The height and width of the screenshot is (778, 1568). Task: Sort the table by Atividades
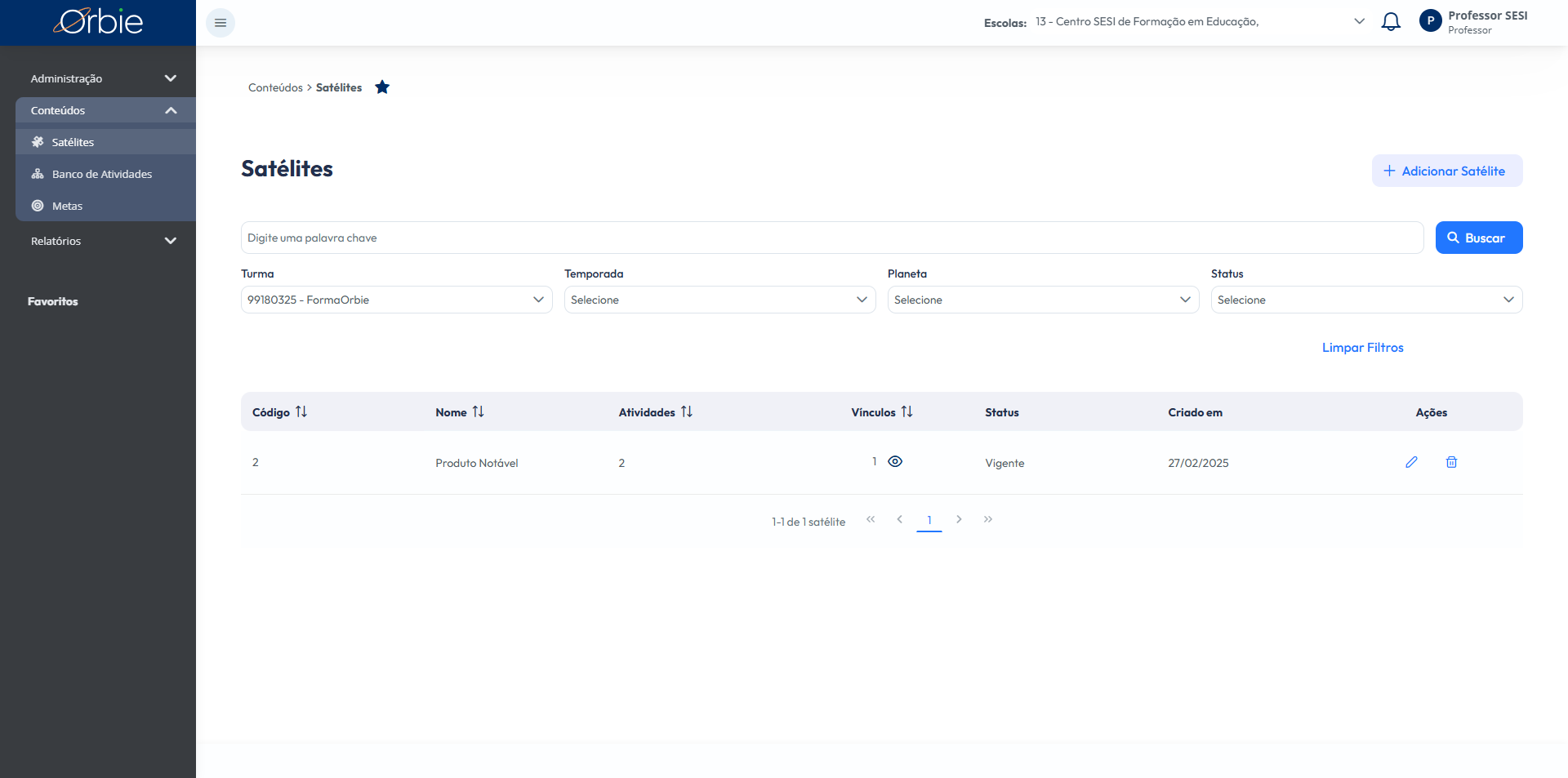pos(687,411)
